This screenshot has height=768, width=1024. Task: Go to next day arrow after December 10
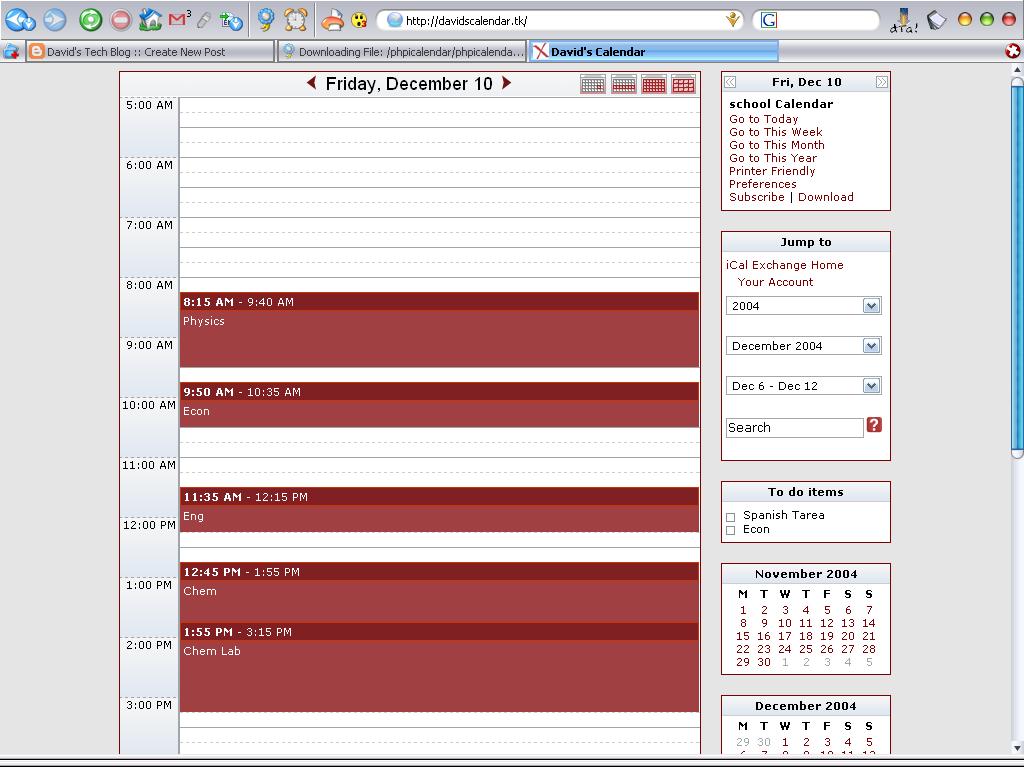(x=506, y=83)
